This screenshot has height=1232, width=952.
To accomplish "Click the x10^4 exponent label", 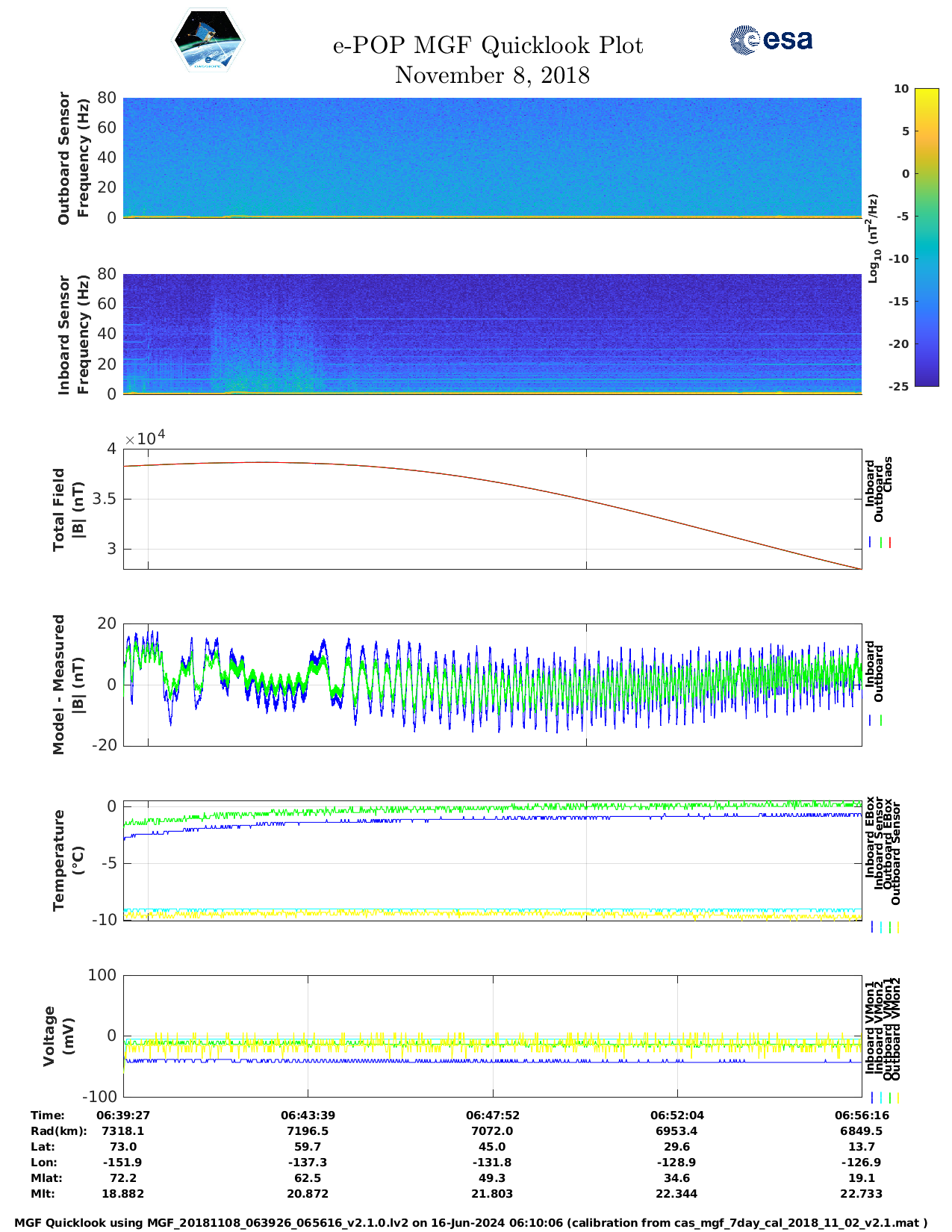I will (x=145, y=438).
